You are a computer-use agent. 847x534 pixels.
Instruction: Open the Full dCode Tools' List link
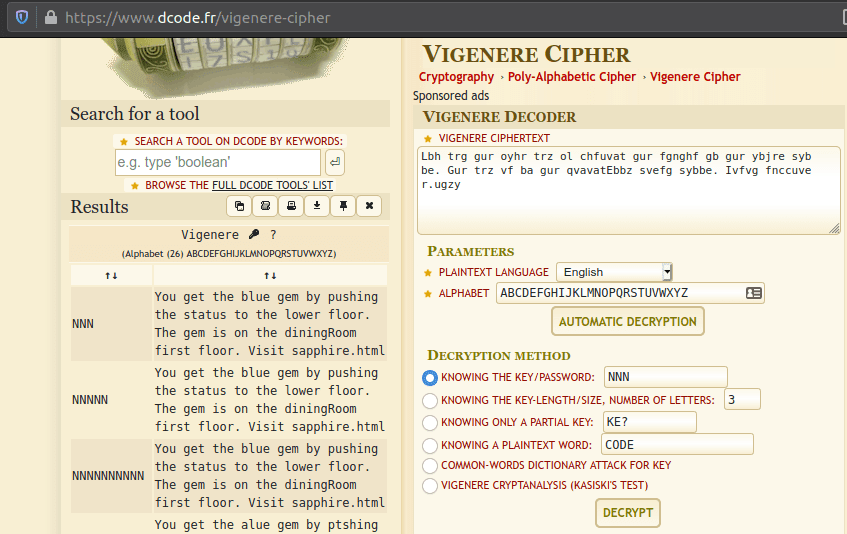pos(272,185)
